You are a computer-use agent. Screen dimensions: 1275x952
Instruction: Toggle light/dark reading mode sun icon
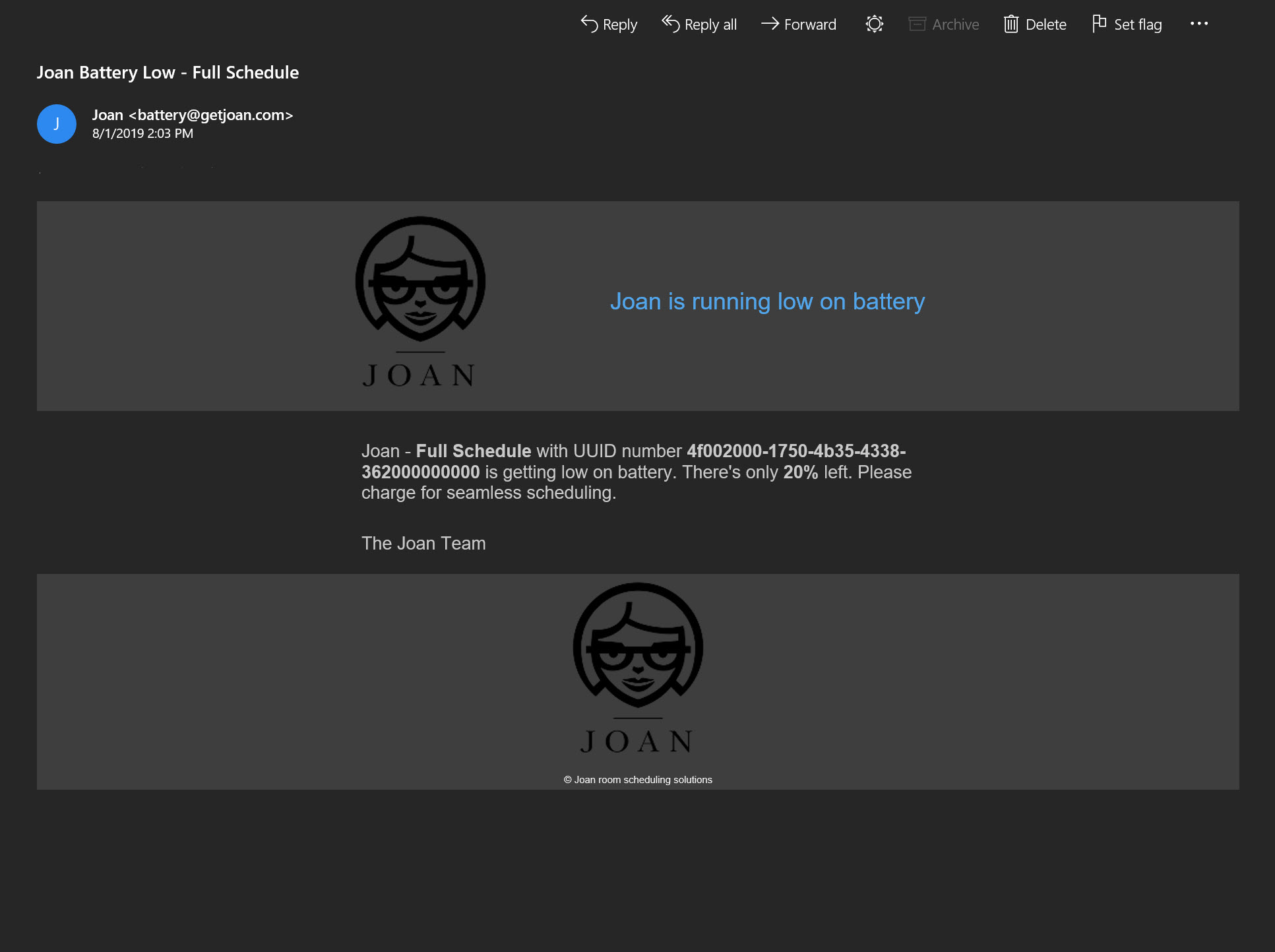874,24
